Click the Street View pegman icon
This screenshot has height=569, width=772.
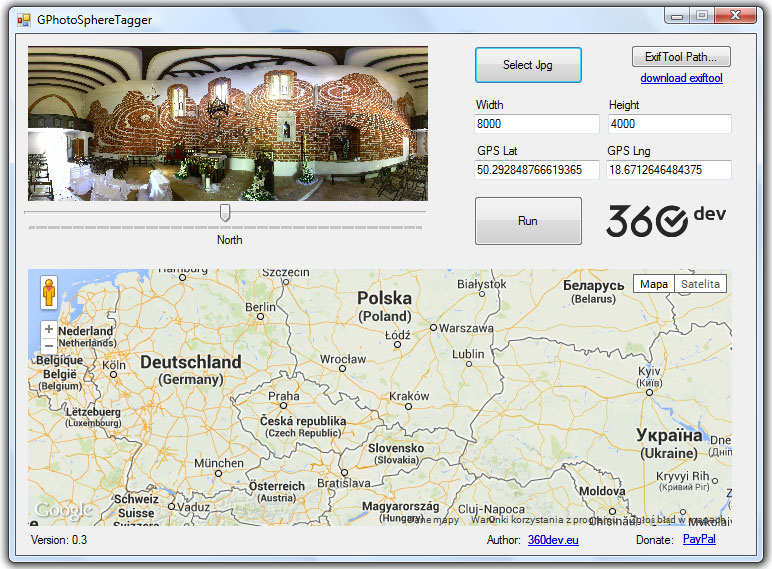click(x=49, y=292)
